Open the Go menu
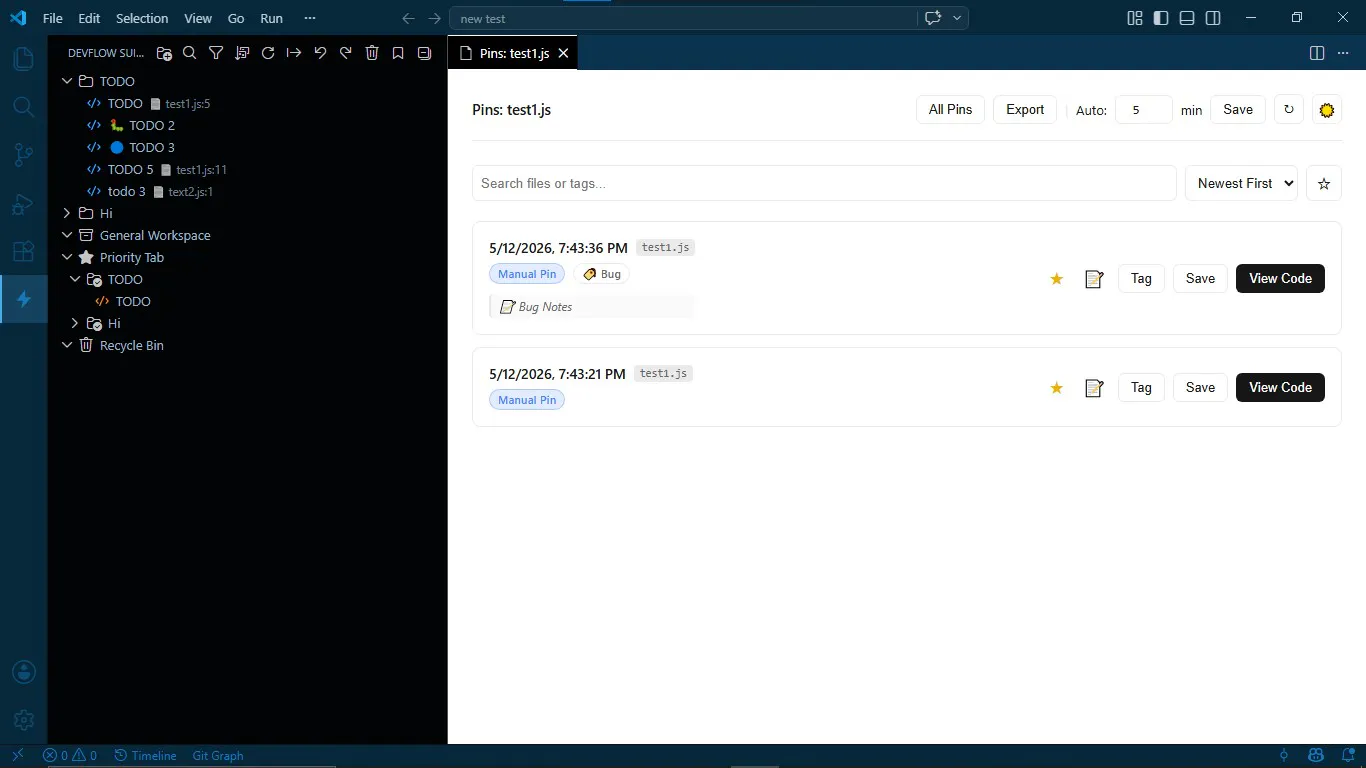The height and width of the screenshot is (768, 1366). point(236,18)
